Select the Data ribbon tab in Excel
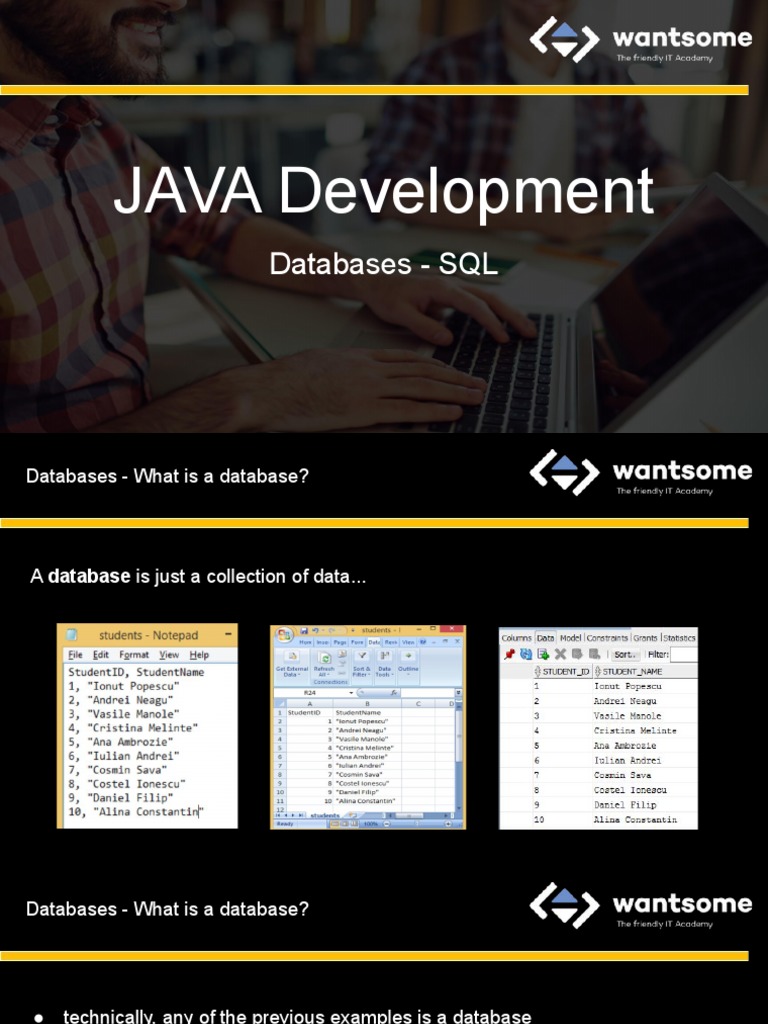The width and height of the screenshot is (768, 1024). click(374, 642)
